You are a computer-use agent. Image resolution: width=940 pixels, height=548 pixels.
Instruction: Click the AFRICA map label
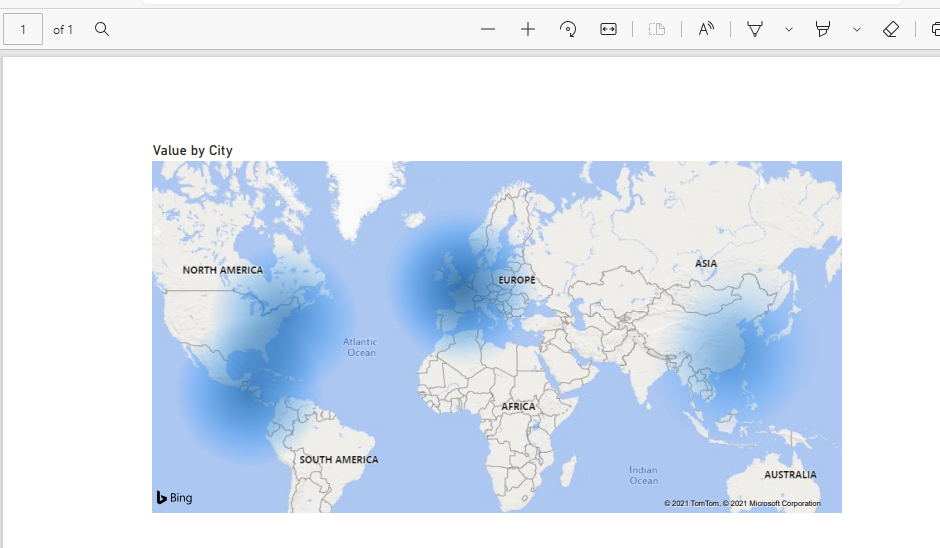click(x=518, y=407)
